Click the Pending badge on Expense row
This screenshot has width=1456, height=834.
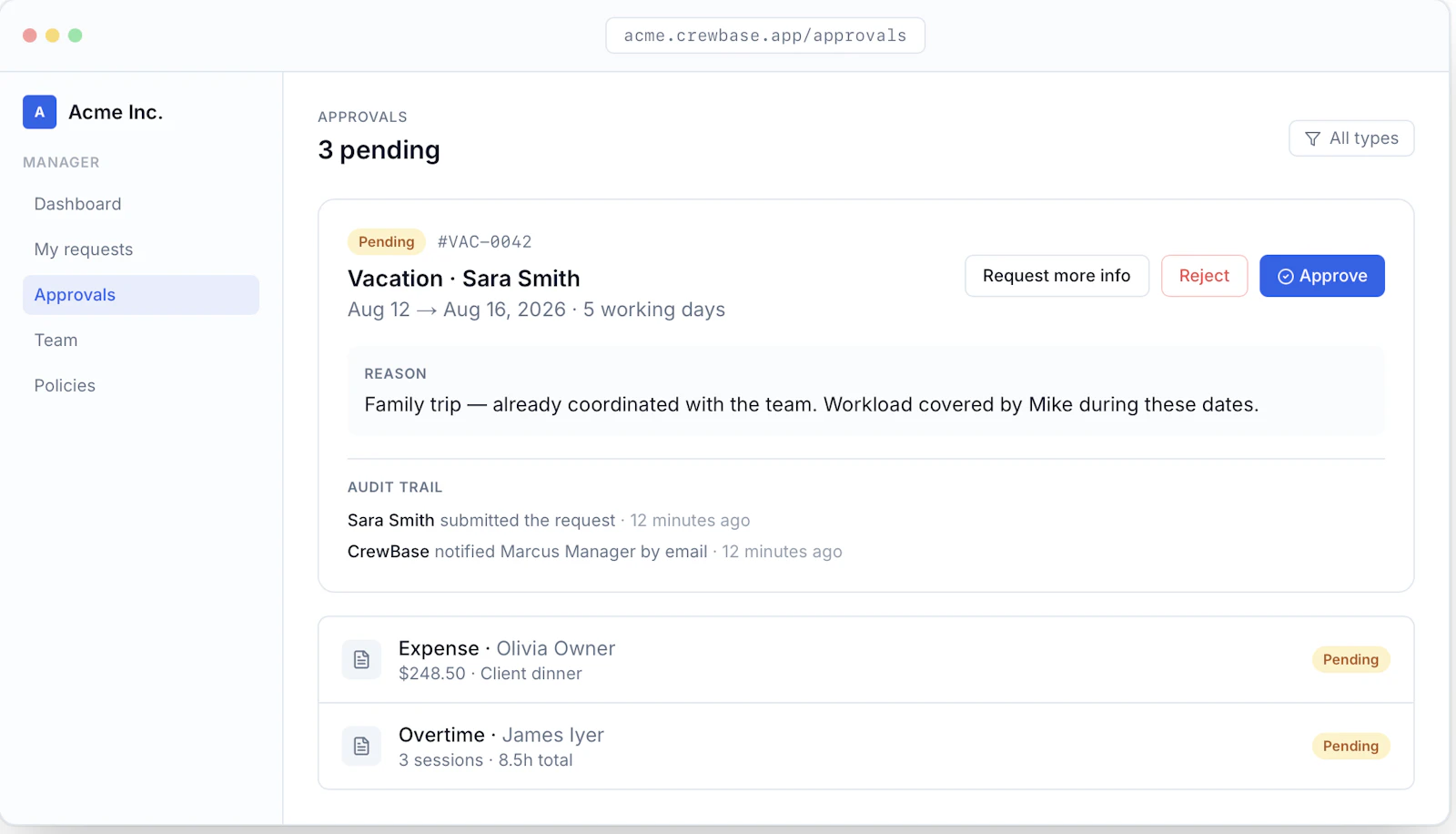click(1350, 660)
